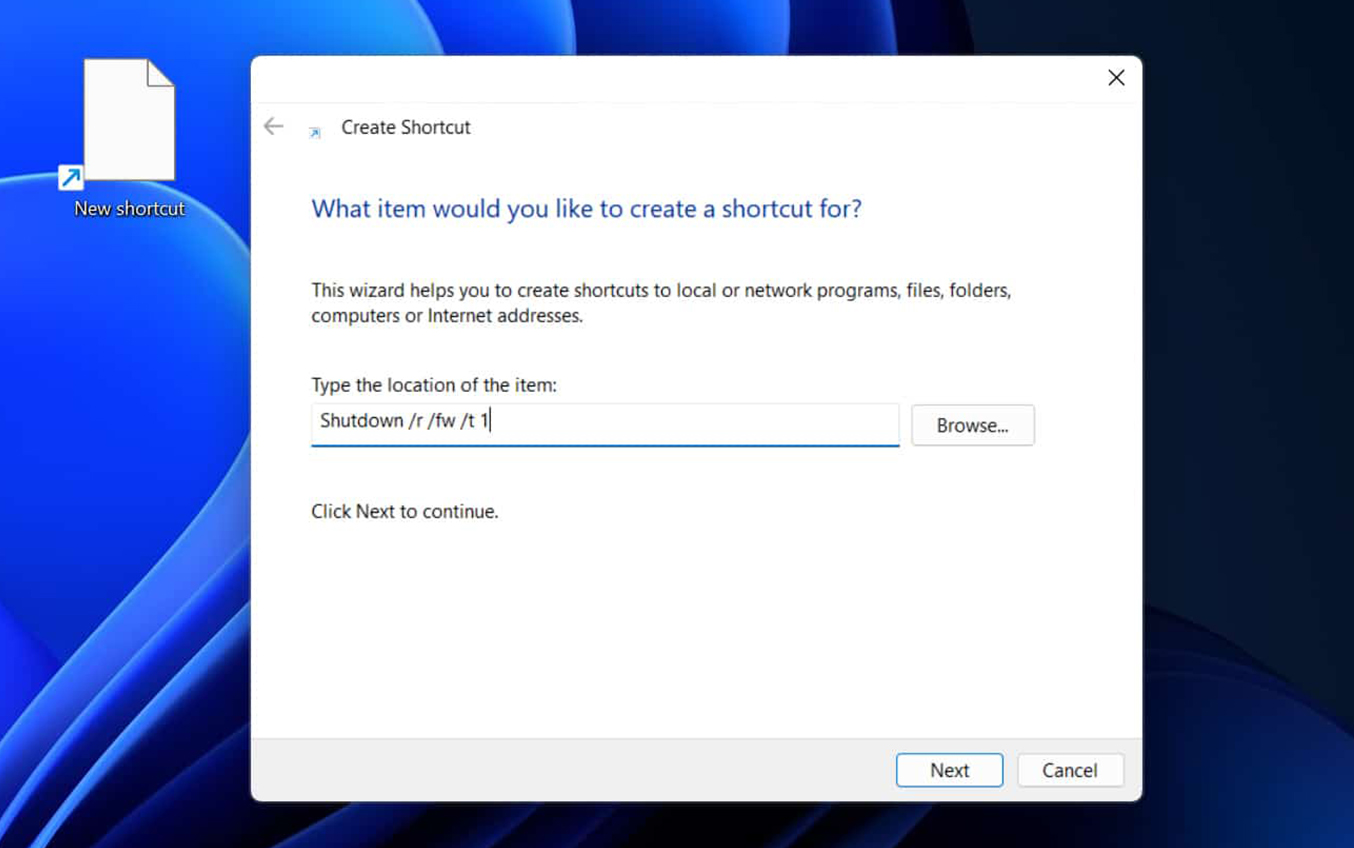Select the typed command Shutdown /r /fw /t 1
This screenshot has width=1354, height=848.
tap(404, 421)
